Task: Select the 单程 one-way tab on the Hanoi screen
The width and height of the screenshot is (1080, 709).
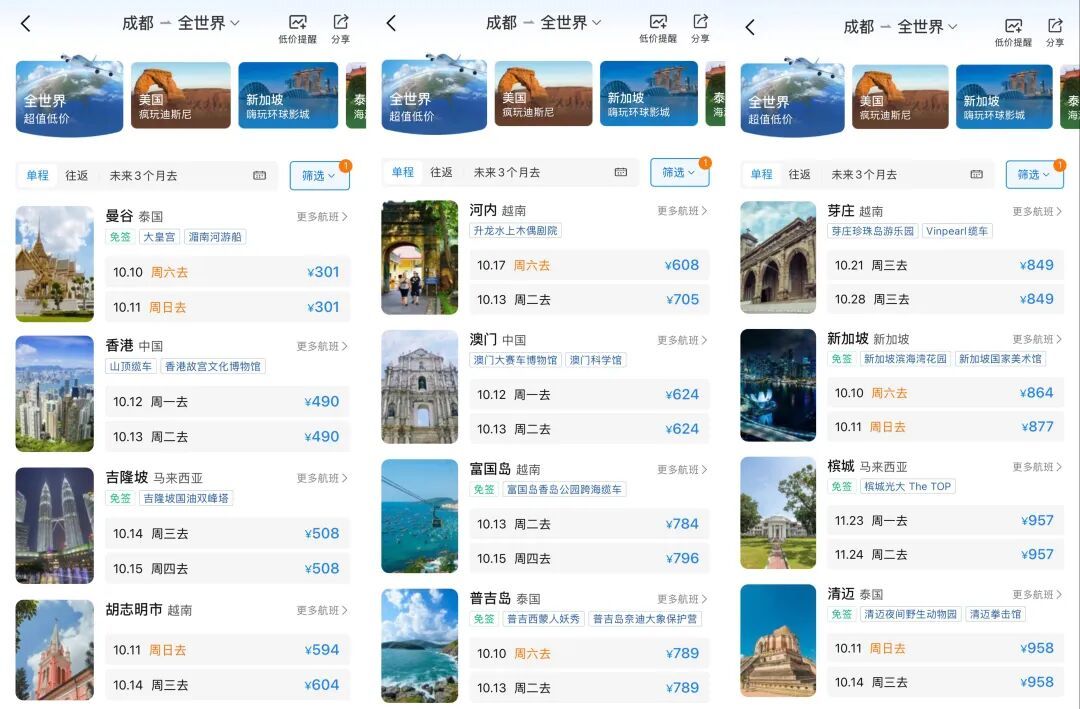Action: [403, 172]
